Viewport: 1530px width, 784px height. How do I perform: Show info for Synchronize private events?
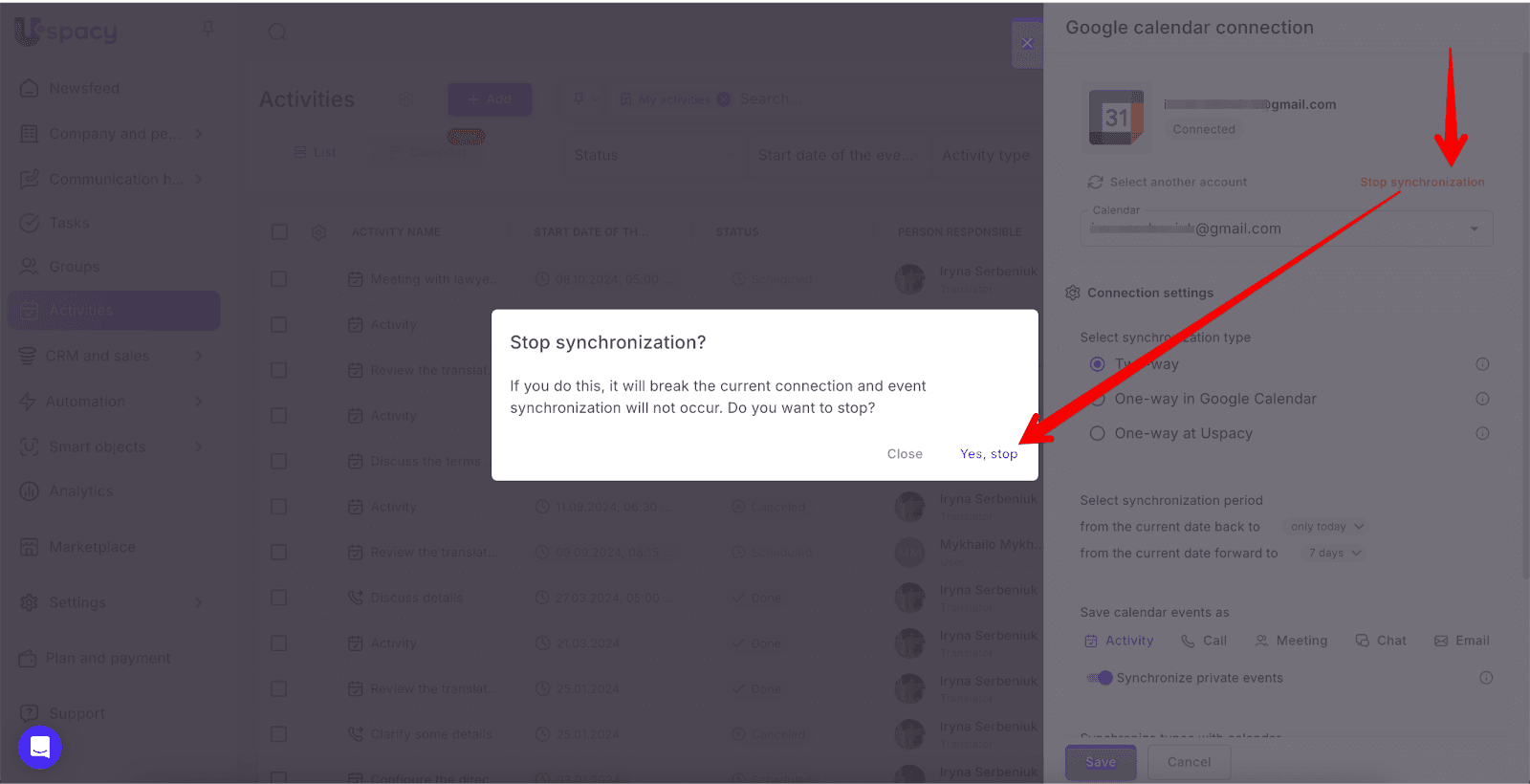tap(1486, 678)
